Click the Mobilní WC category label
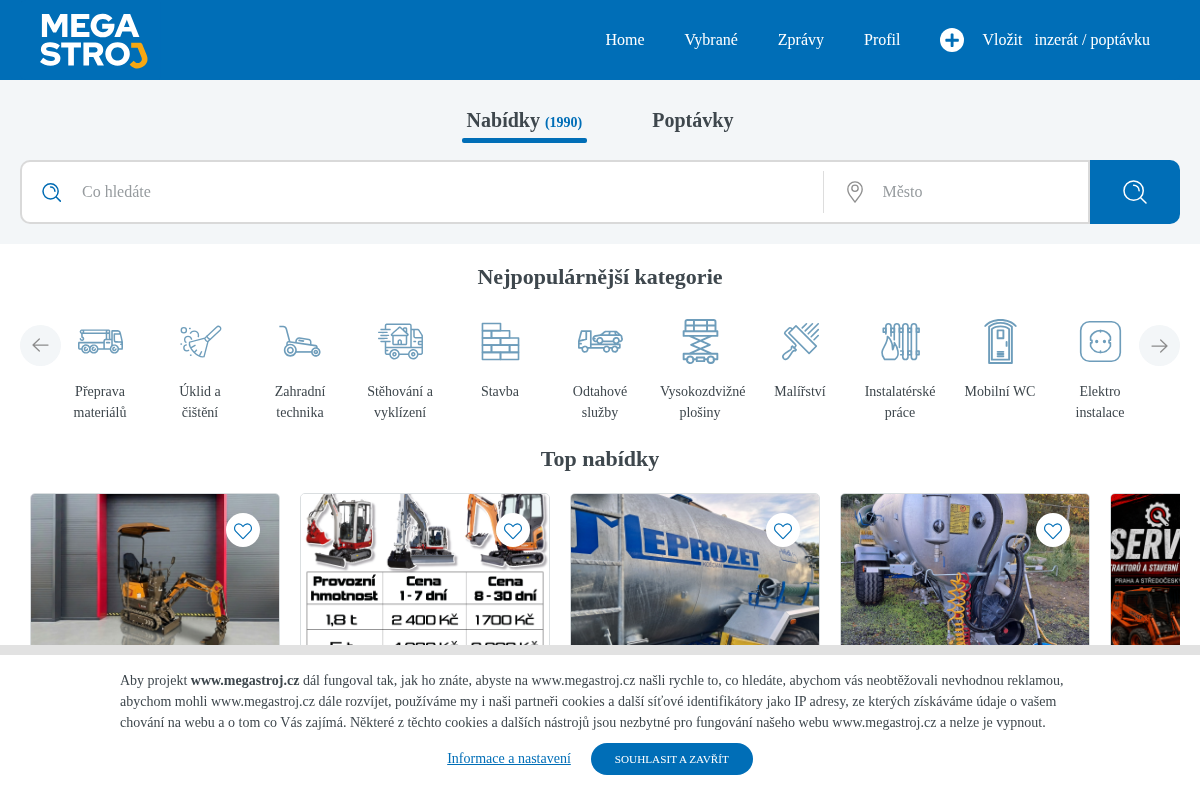Screen dimensions: 1200x800 point(1000,391)
